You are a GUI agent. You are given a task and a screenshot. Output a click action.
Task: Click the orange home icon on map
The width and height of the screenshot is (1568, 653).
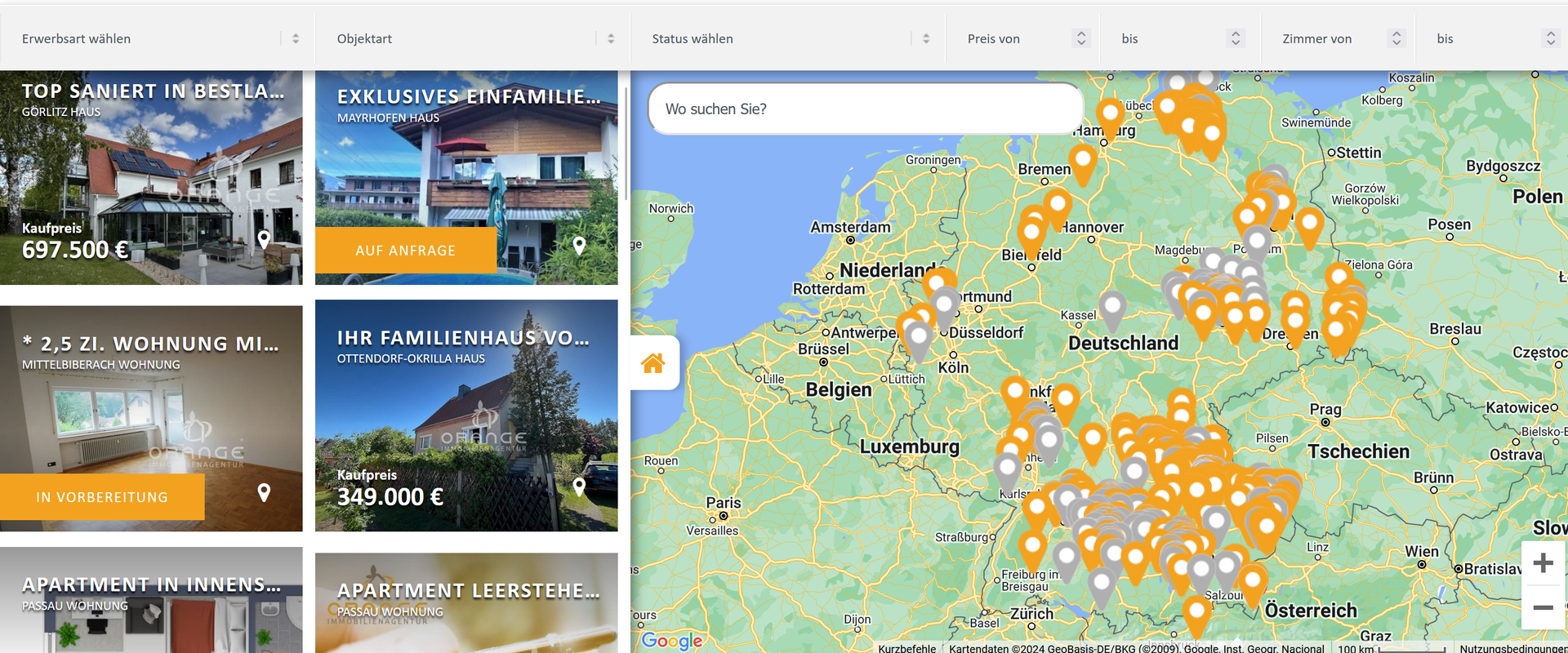point(653,363)
